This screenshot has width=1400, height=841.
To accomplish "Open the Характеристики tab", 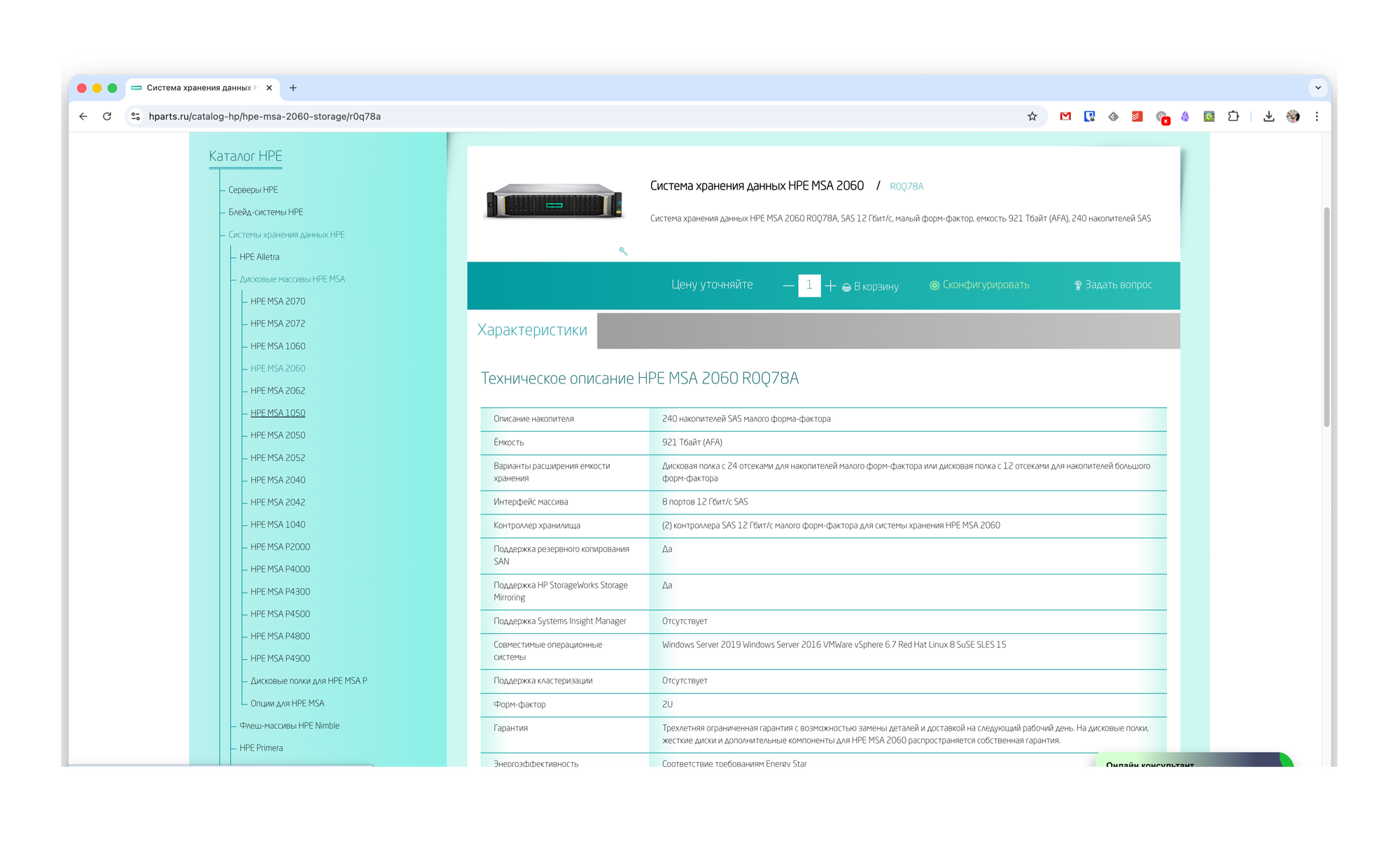I will pos(532,330).
